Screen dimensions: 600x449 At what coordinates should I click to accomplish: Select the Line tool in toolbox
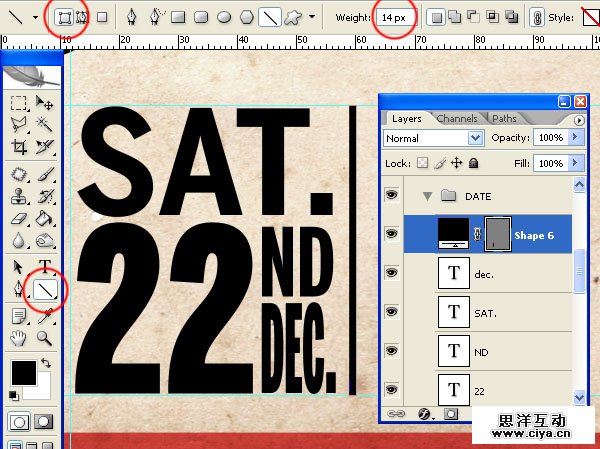coord(45,290)
